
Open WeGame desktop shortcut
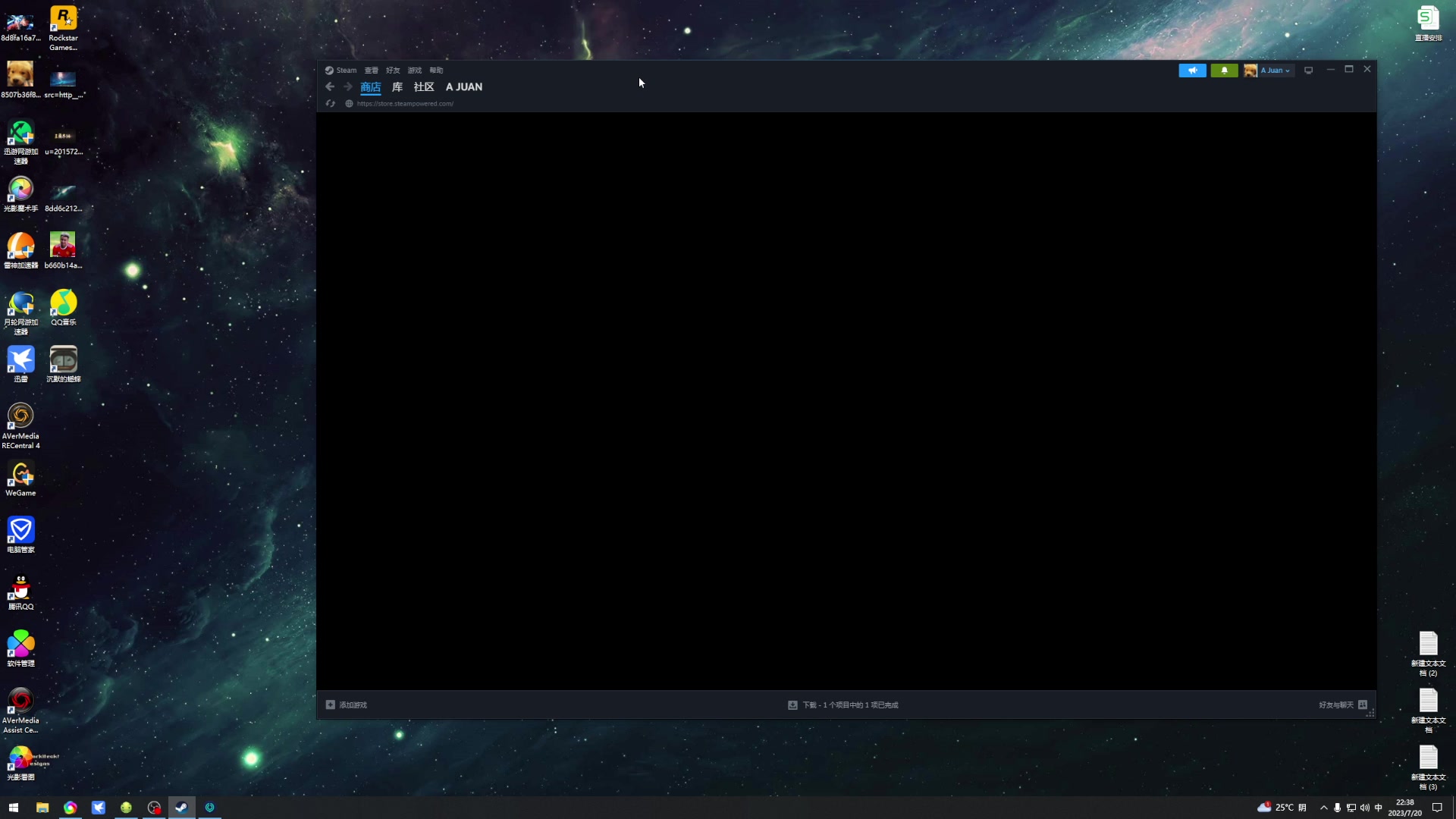(x=20, y=479)
